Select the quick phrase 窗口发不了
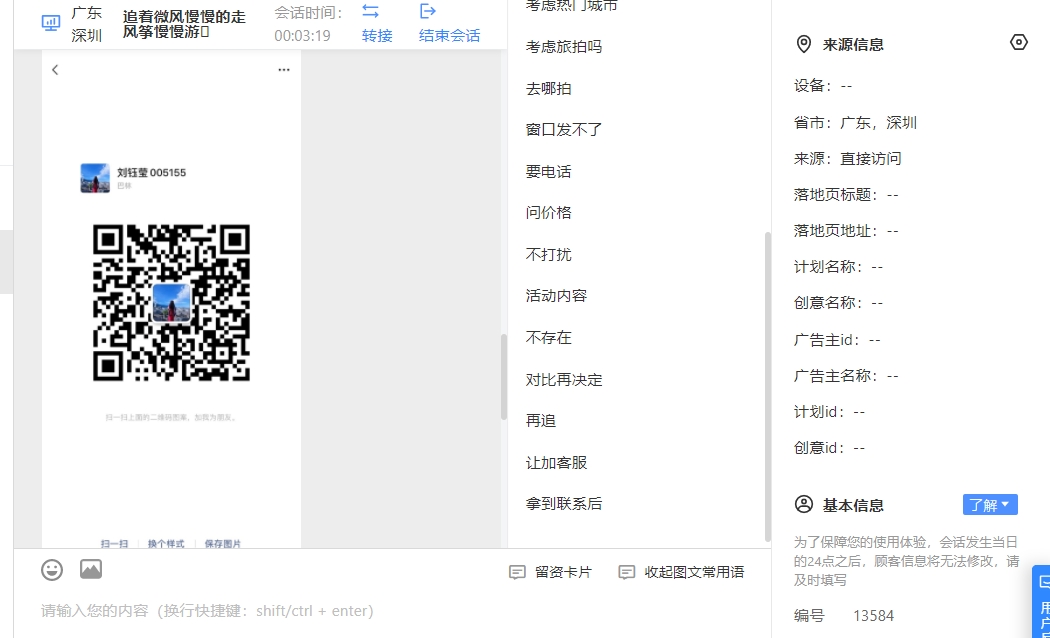 point(564,130)
